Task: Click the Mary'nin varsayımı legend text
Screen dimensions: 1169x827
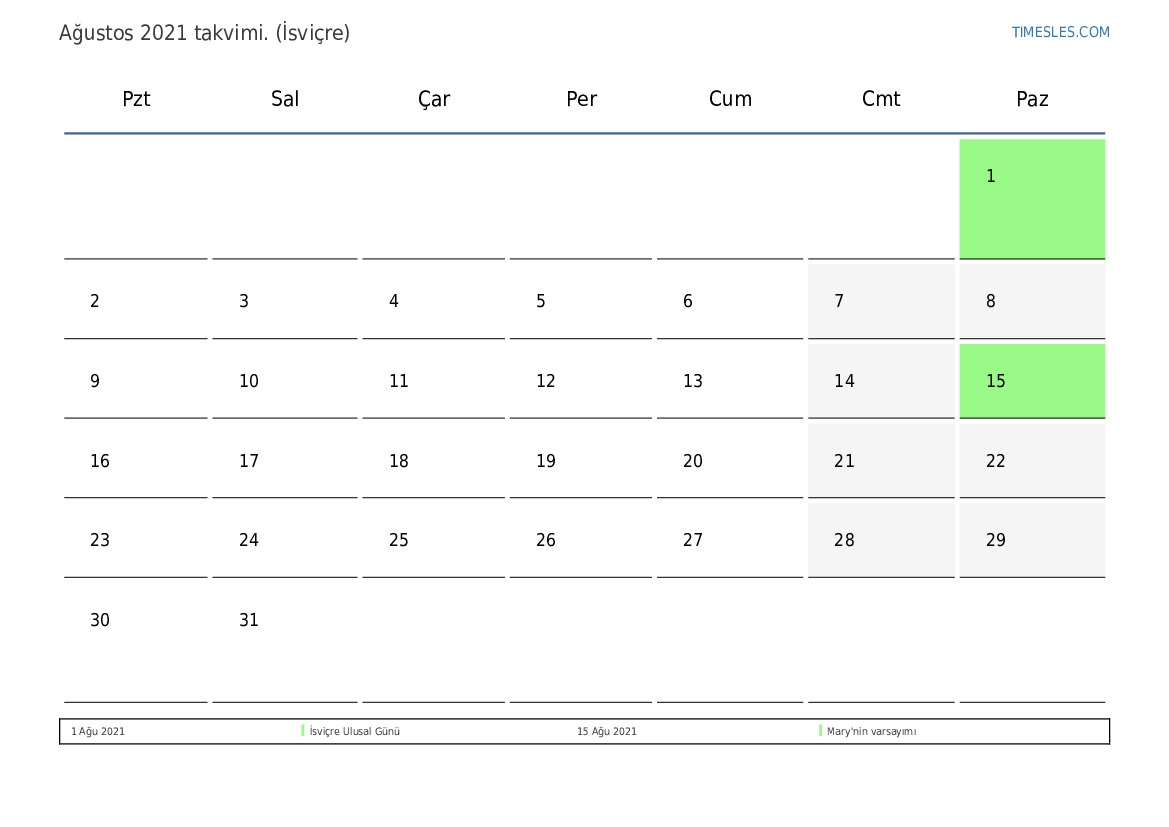Action: [x=871, y=732]
